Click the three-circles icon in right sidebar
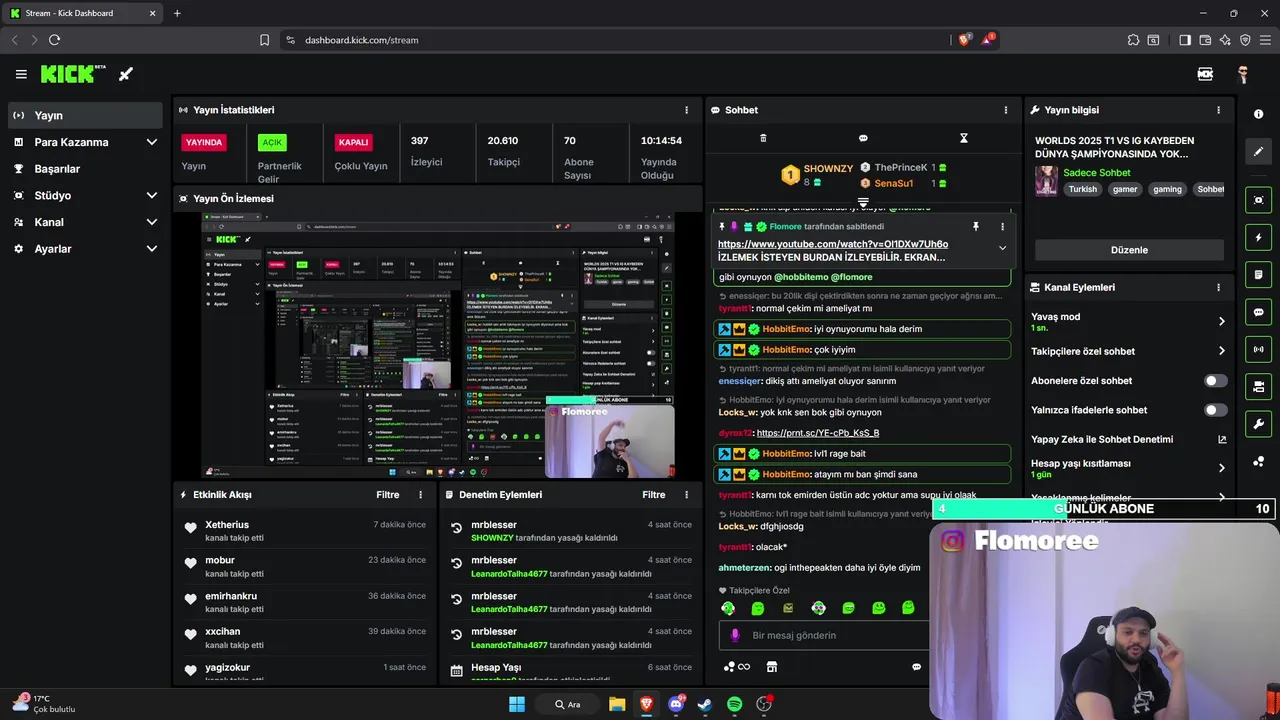The height and width of the screenshot is (720, 1280). click(1258, 461)
